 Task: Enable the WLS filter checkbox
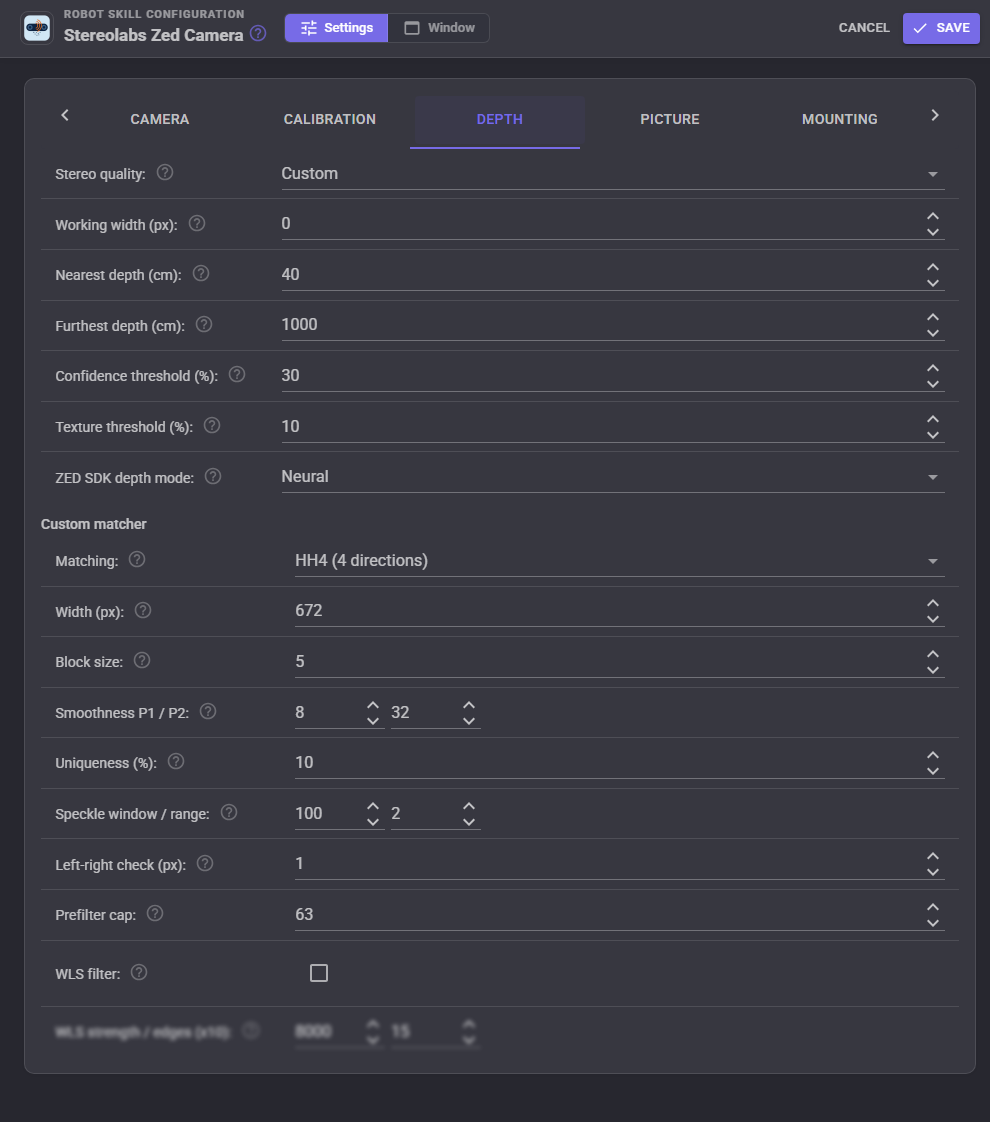[319, 973]
